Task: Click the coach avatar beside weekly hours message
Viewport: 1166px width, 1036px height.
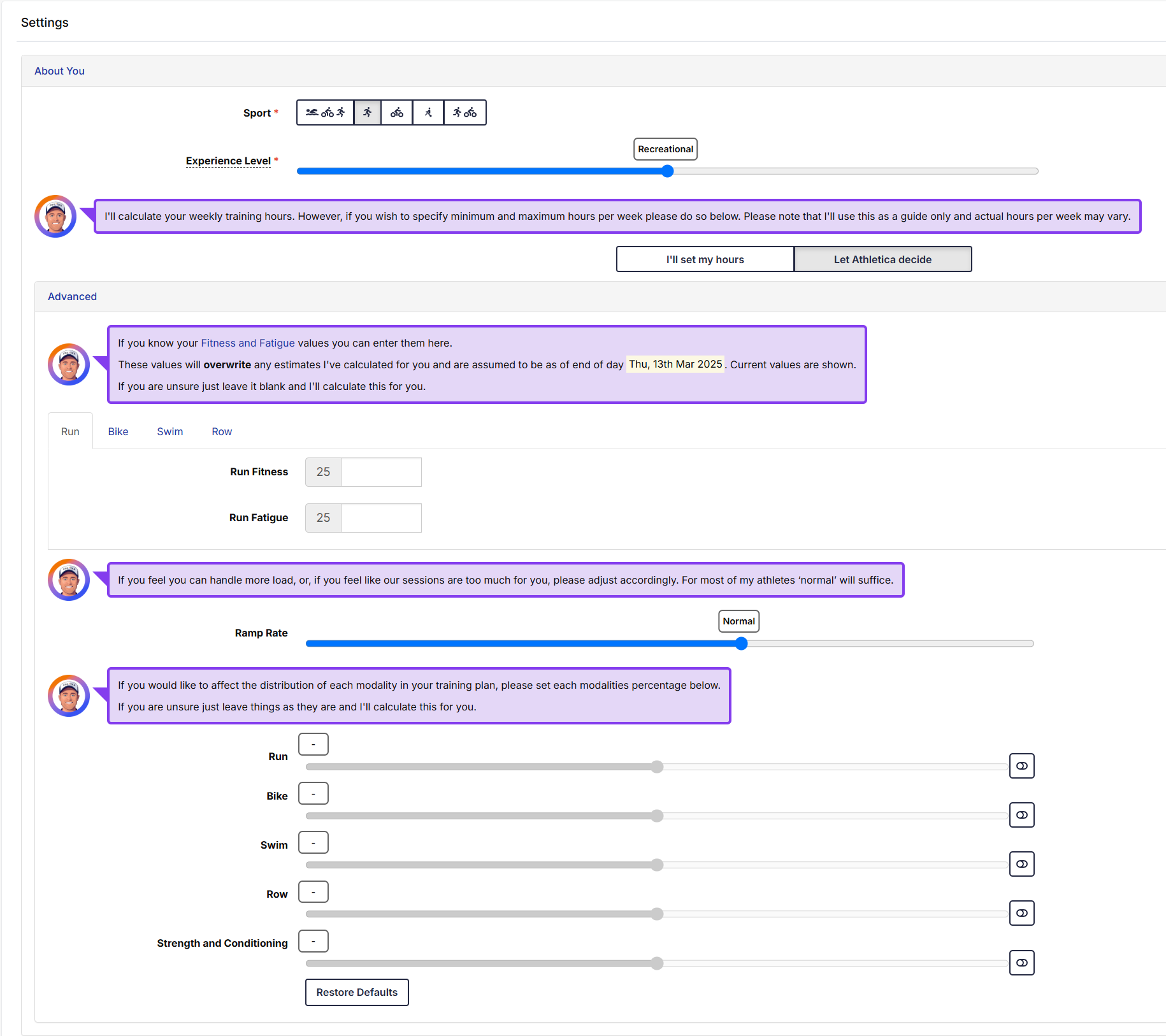Action: pos(55,217)
